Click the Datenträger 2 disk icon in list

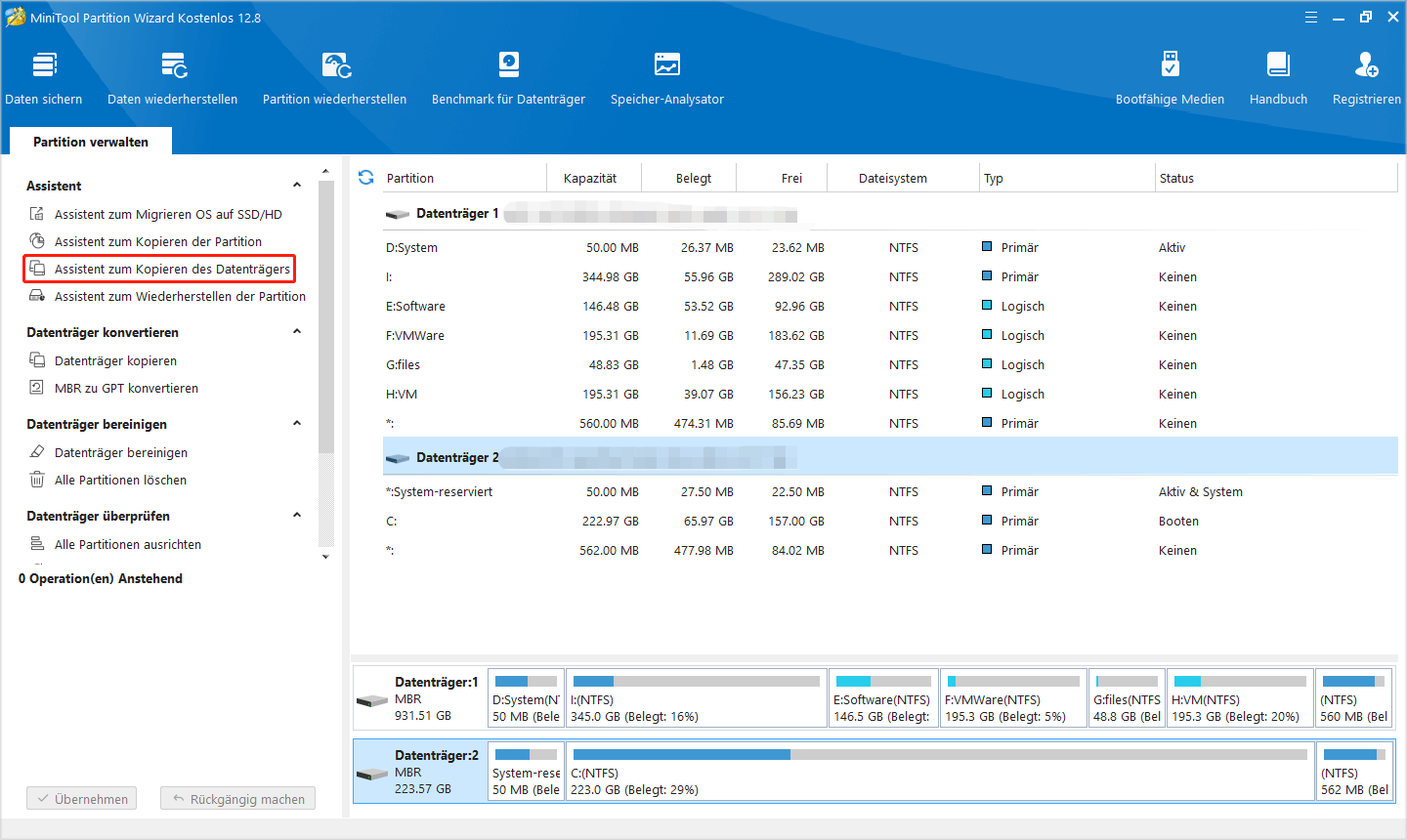point(398,458)
